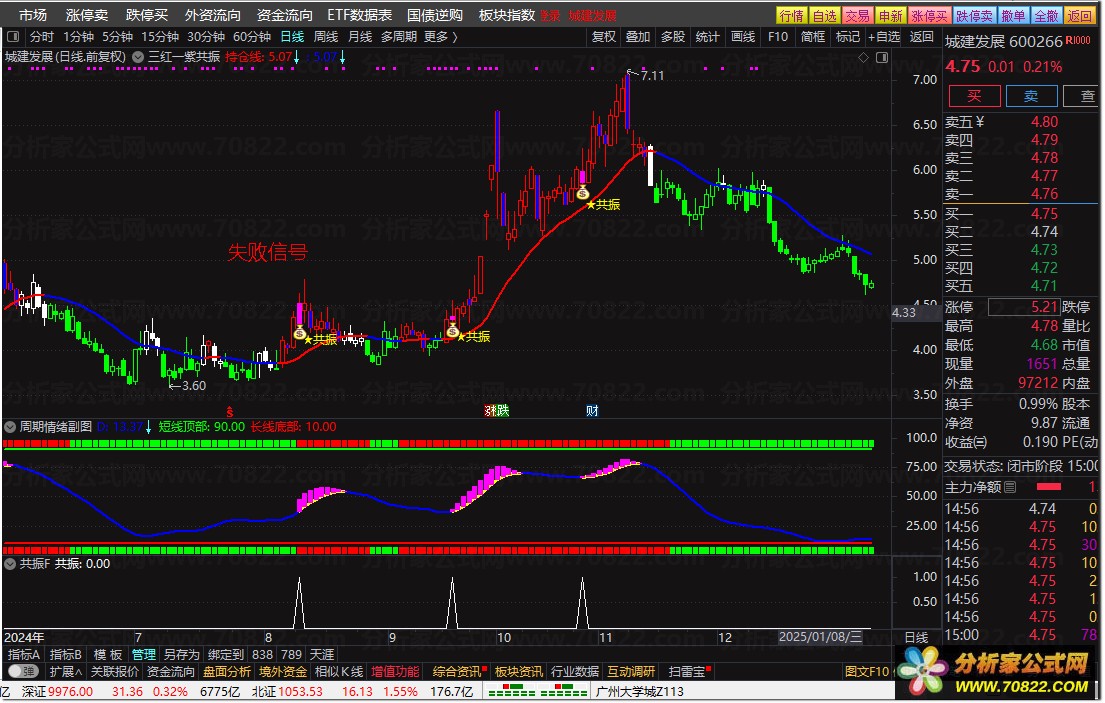Open the 国债逆购 menu
The width and height of the screenshot is (1105, 703).
435,15
